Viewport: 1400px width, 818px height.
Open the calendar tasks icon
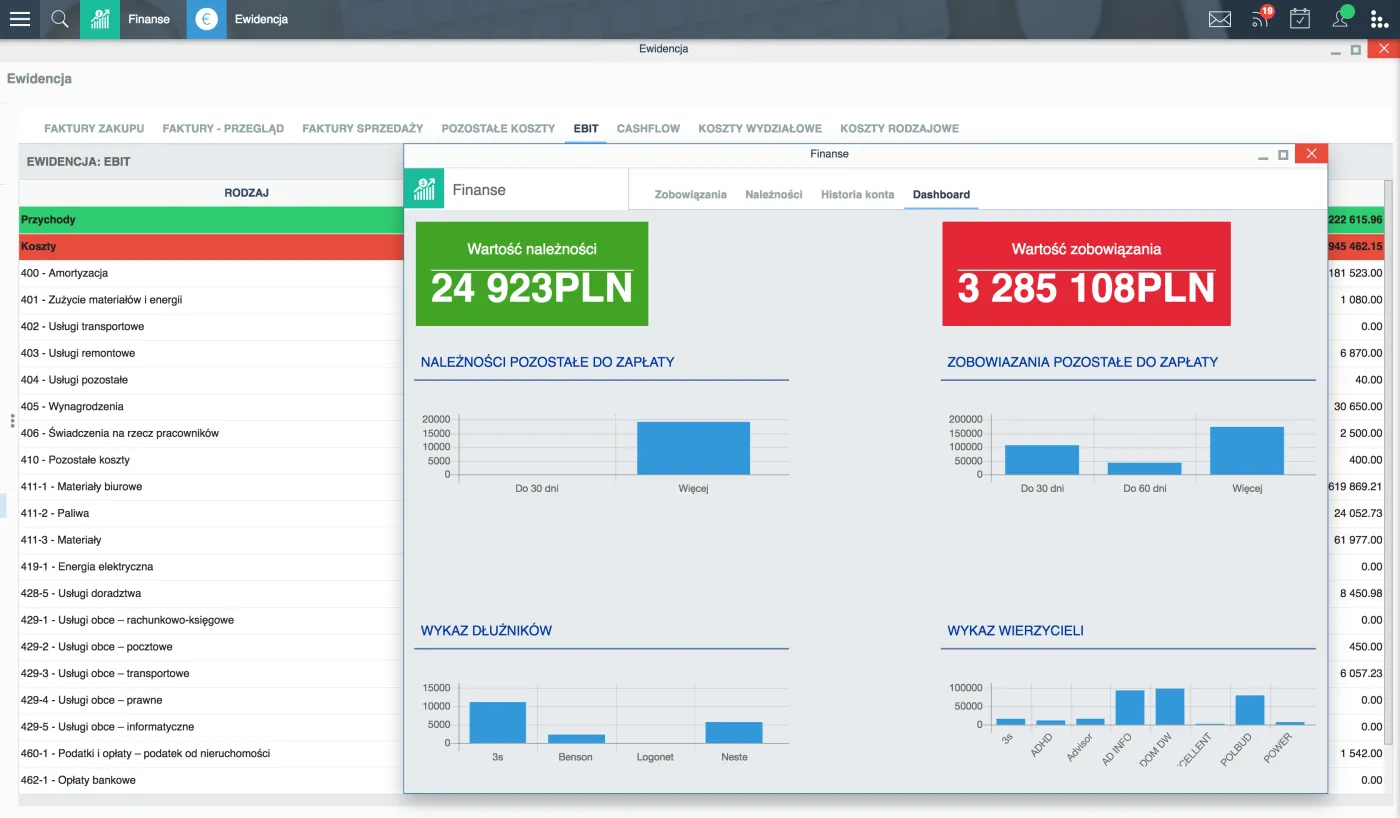click(x=1300, y=19)
